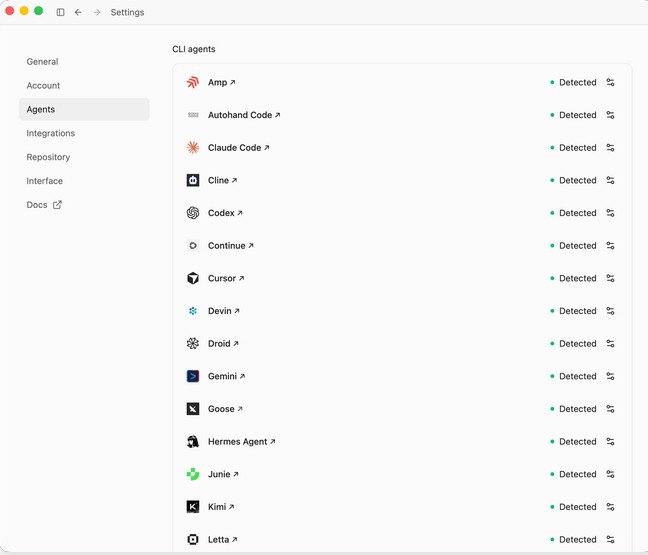The width and height of the screenshot is (648, 555).
Task: Open settings sliders icon for Goose
Action: (x=610, y=409)
